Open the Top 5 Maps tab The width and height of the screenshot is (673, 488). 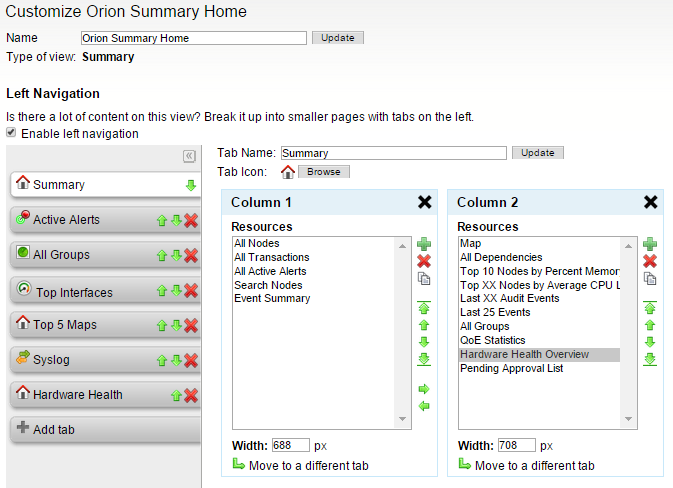[106, 325]
